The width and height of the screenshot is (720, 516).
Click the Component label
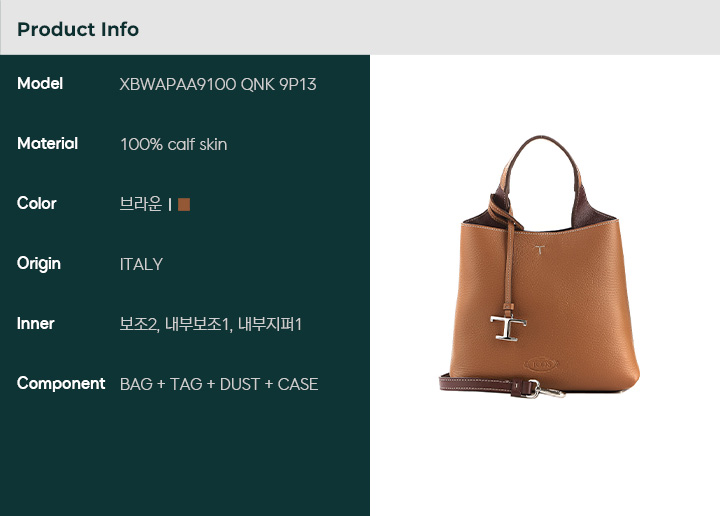pos(61,383)
